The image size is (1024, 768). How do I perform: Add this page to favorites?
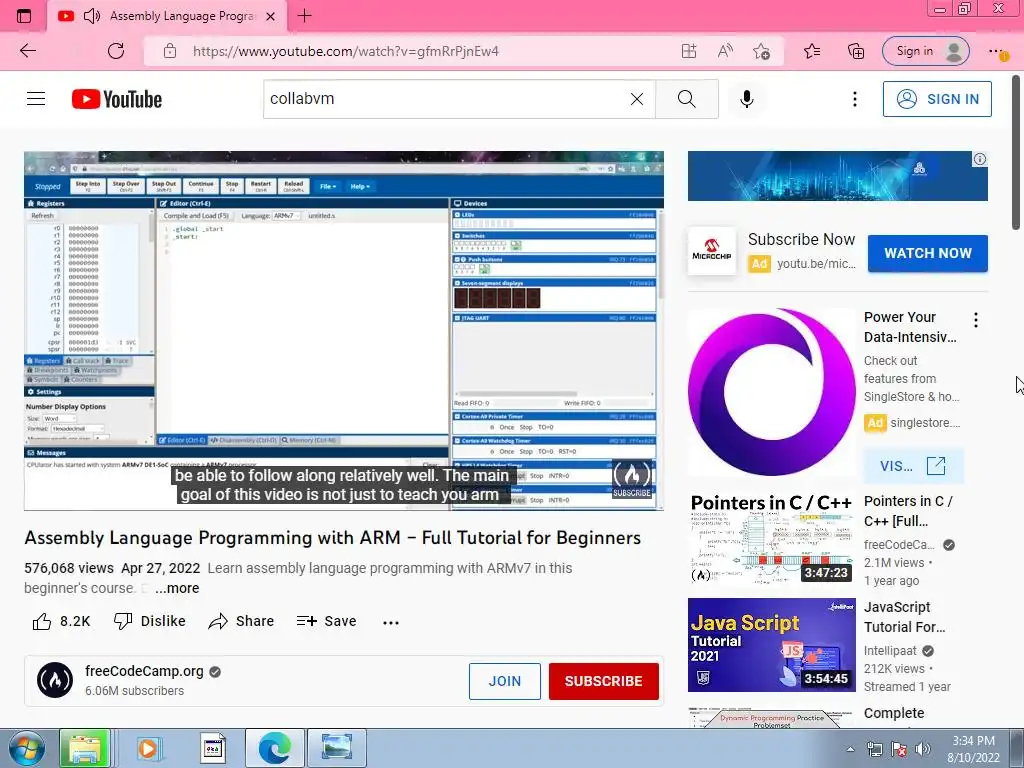(761, 51)
